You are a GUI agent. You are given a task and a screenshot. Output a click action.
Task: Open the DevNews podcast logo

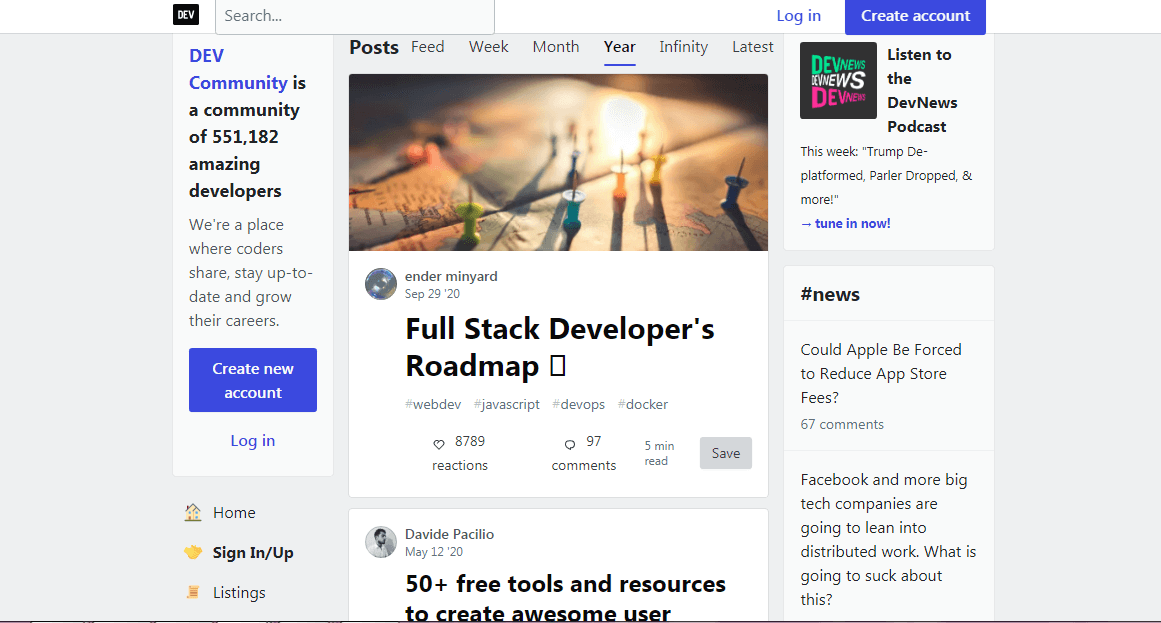(838, 81)
